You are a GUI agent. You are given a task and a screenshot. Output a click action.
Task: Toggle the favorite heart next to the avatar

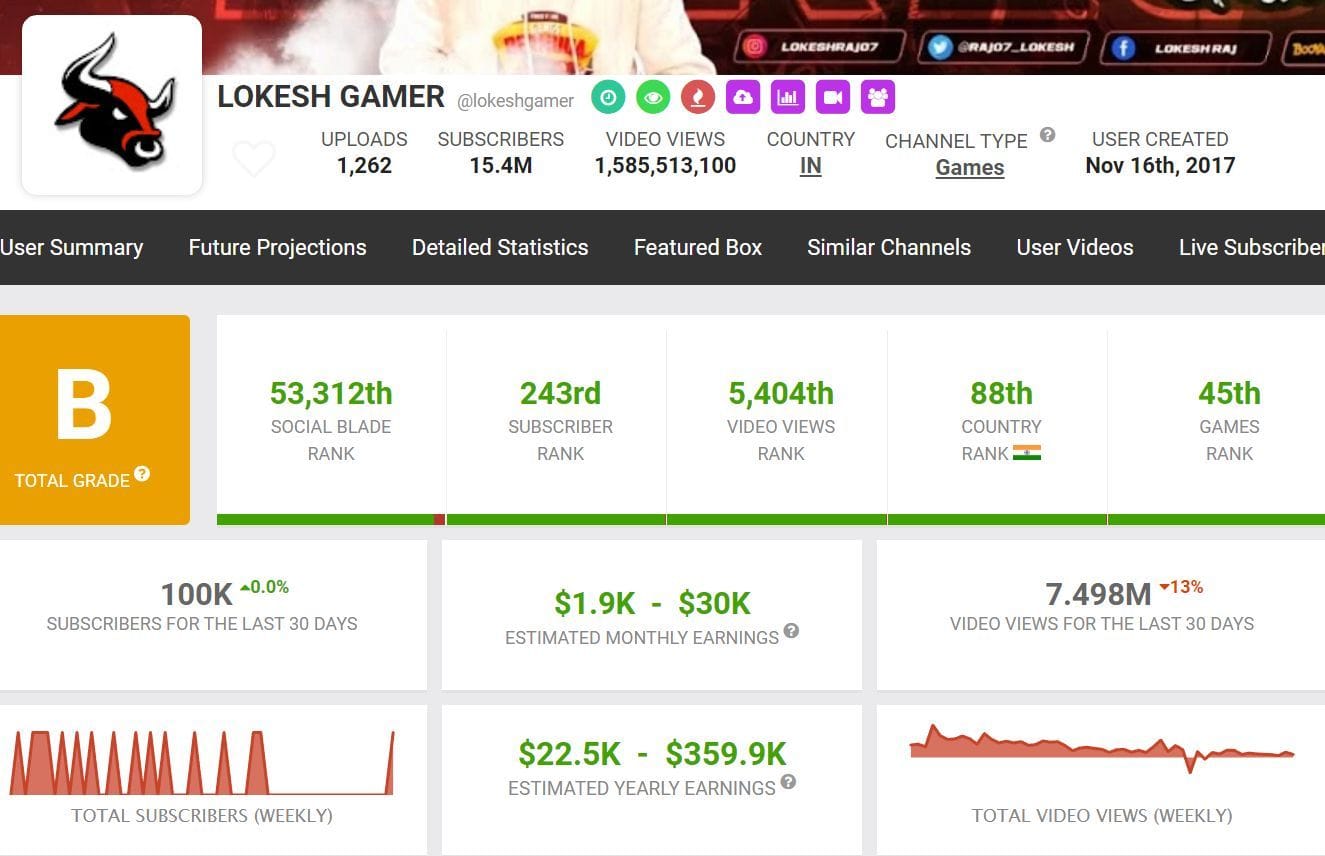click(x=254, y=157)
